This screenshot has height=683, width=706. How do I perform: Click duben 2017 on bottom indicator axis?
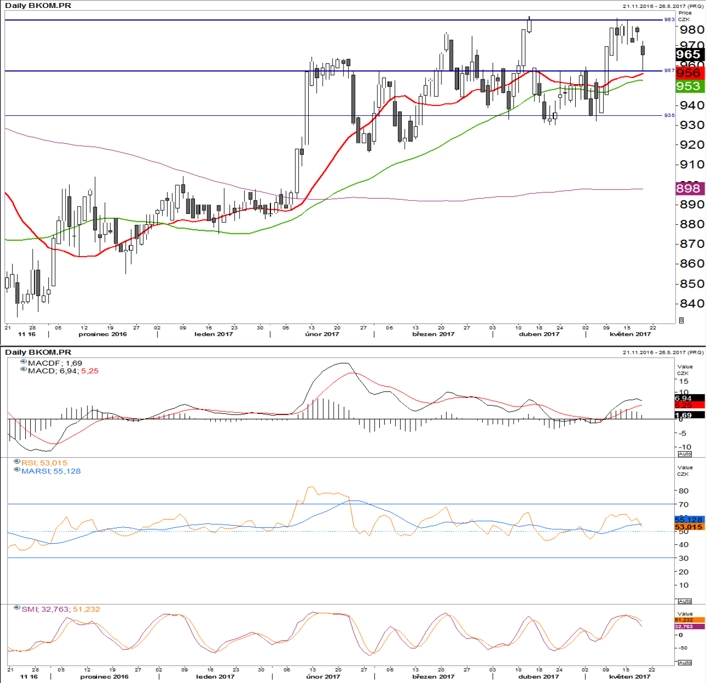coord(539,677)
